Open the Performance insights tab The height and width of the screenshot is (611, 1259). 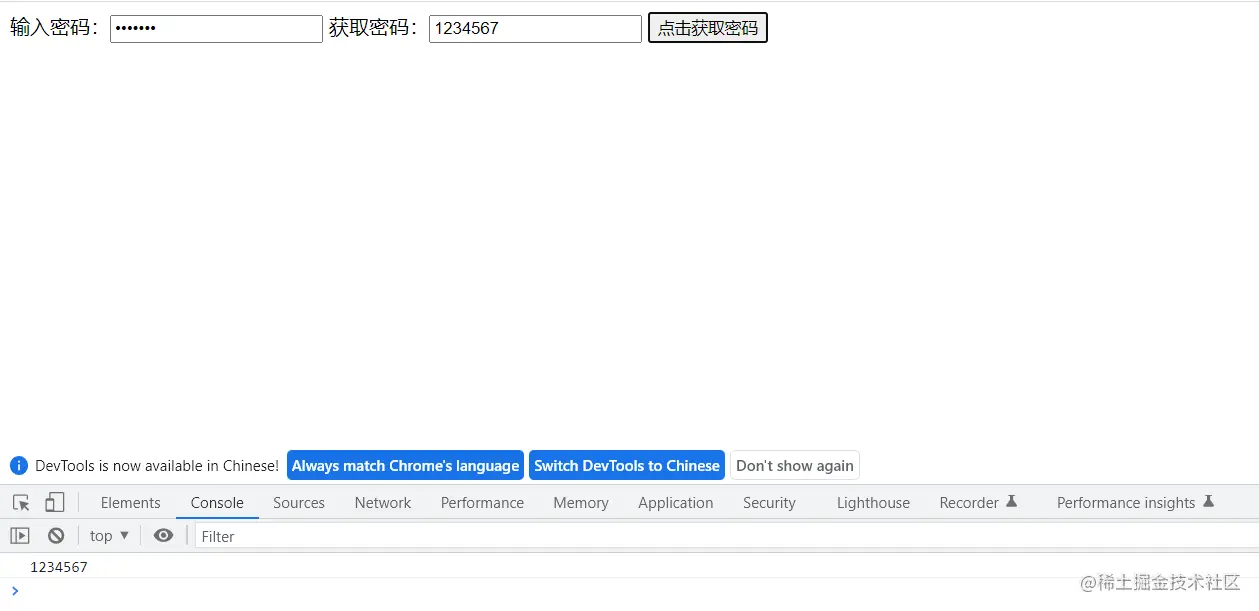point(1135,503)
